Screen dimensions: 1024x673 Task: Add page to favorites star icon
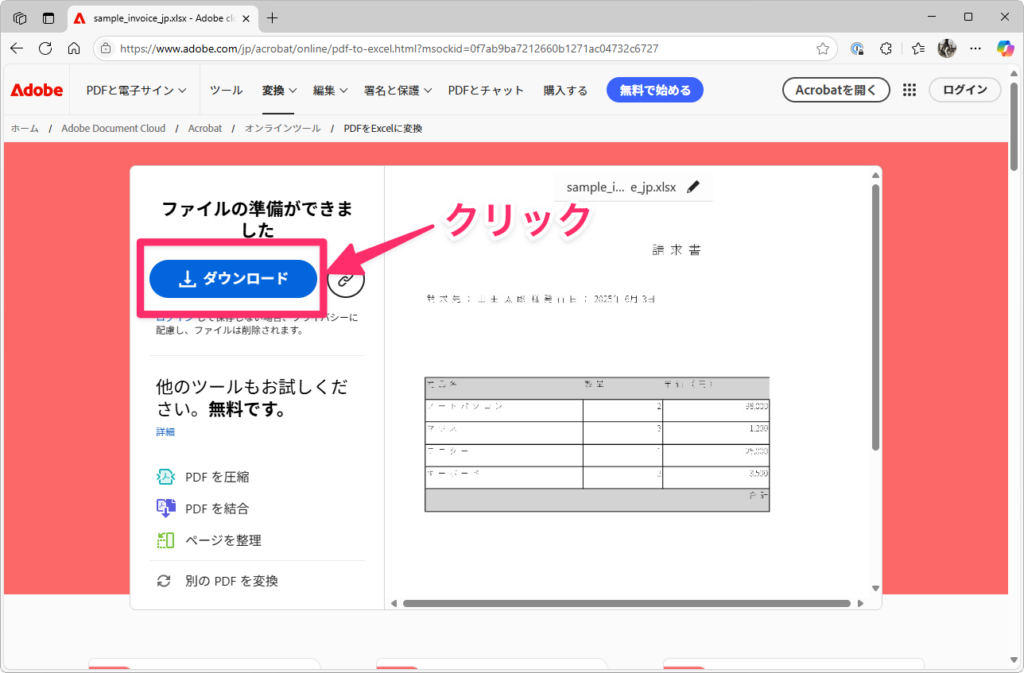click(823, 48)
